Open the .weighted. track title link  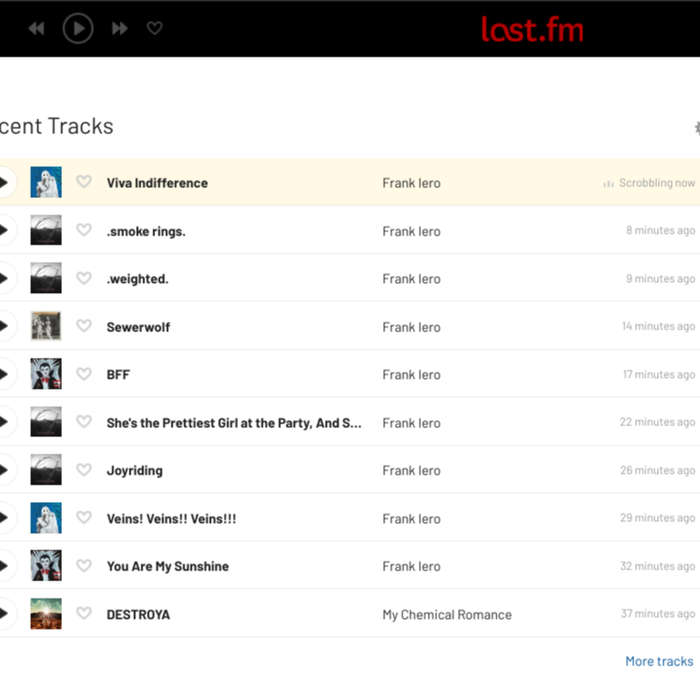(x=138, y=279)
